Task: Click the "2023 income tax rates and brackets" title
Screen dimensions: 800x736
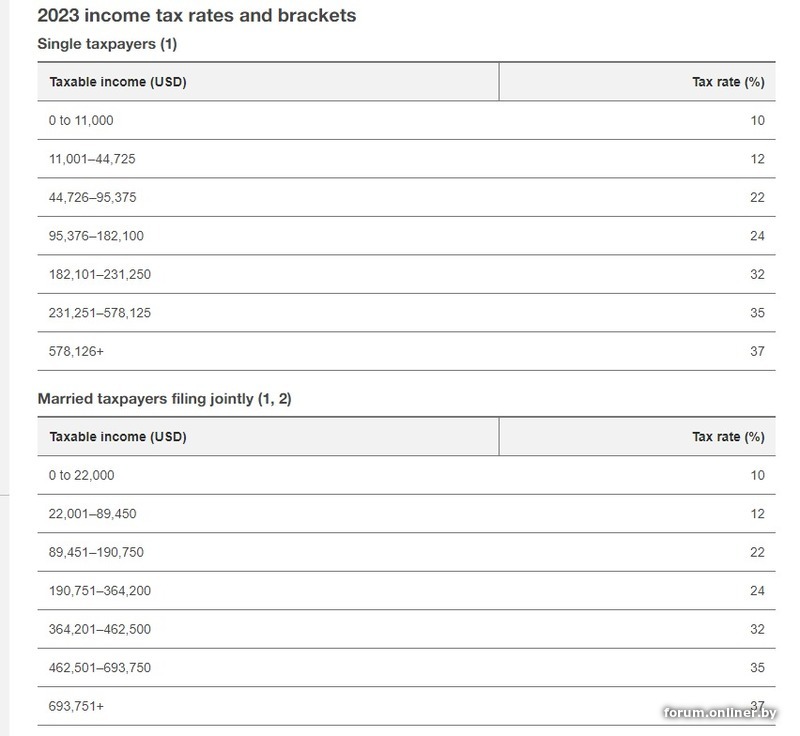Action: (196, 16)
